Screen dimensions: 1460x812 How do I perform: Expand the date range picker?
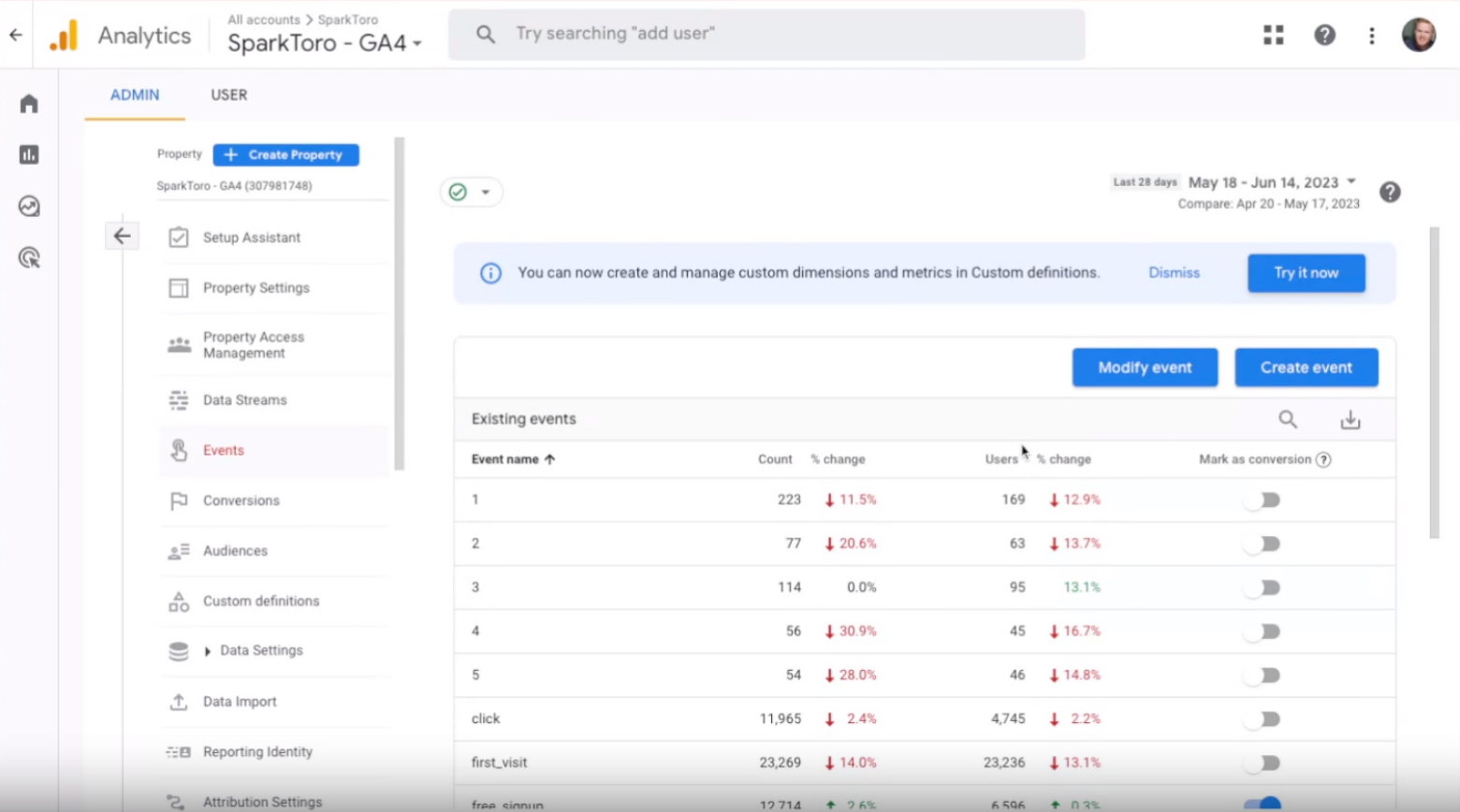(1350, 181)
